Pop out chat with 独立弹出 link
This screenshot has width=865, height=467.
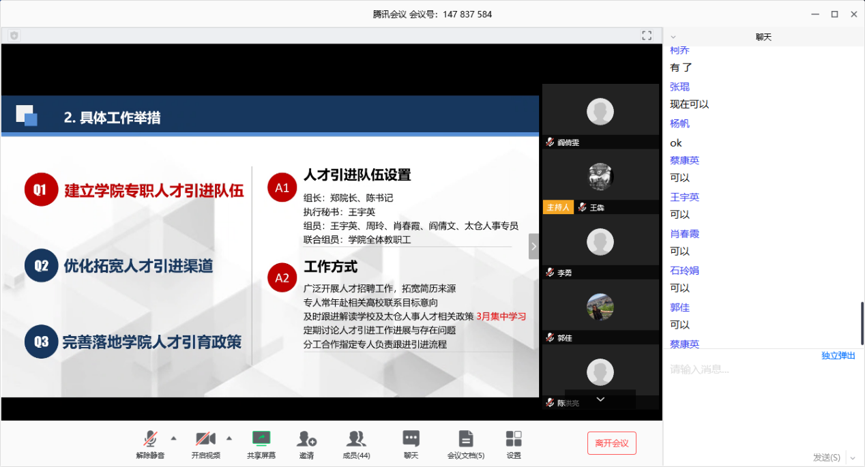tap(838, 356)
